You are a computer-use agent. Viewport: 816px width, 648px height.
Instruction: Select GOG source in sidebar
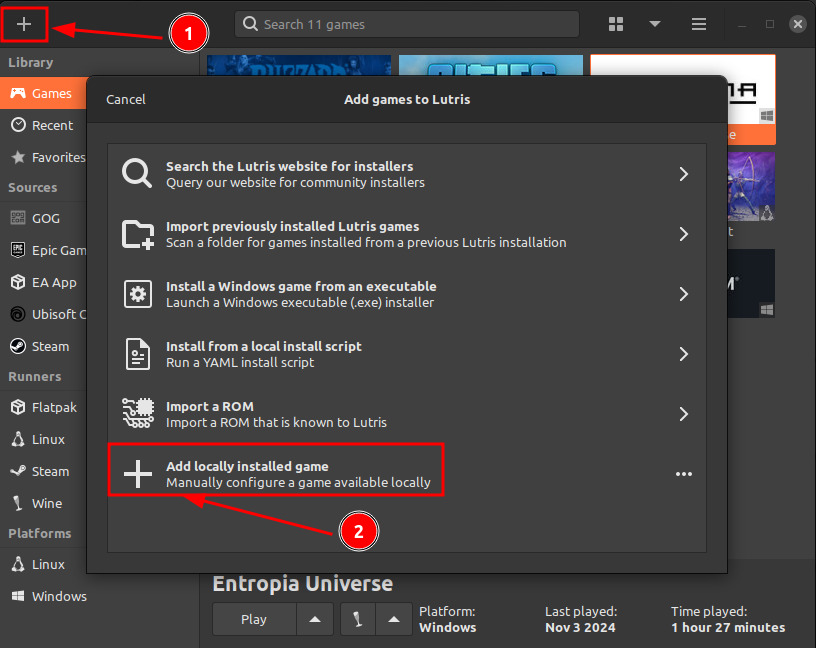(x=45, y=218)
